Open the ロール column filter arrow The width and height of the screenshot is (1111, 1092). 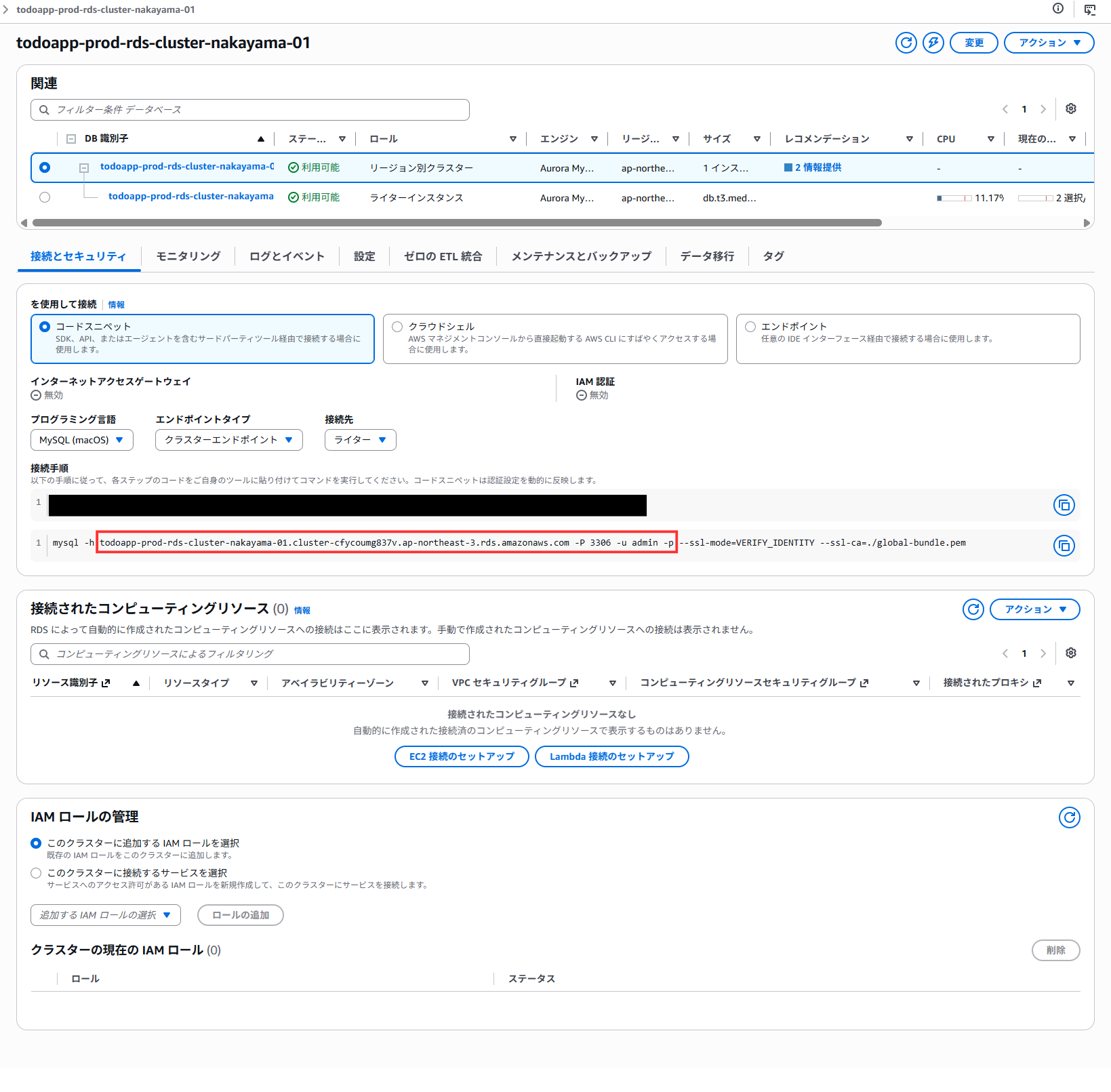(513, 139)
